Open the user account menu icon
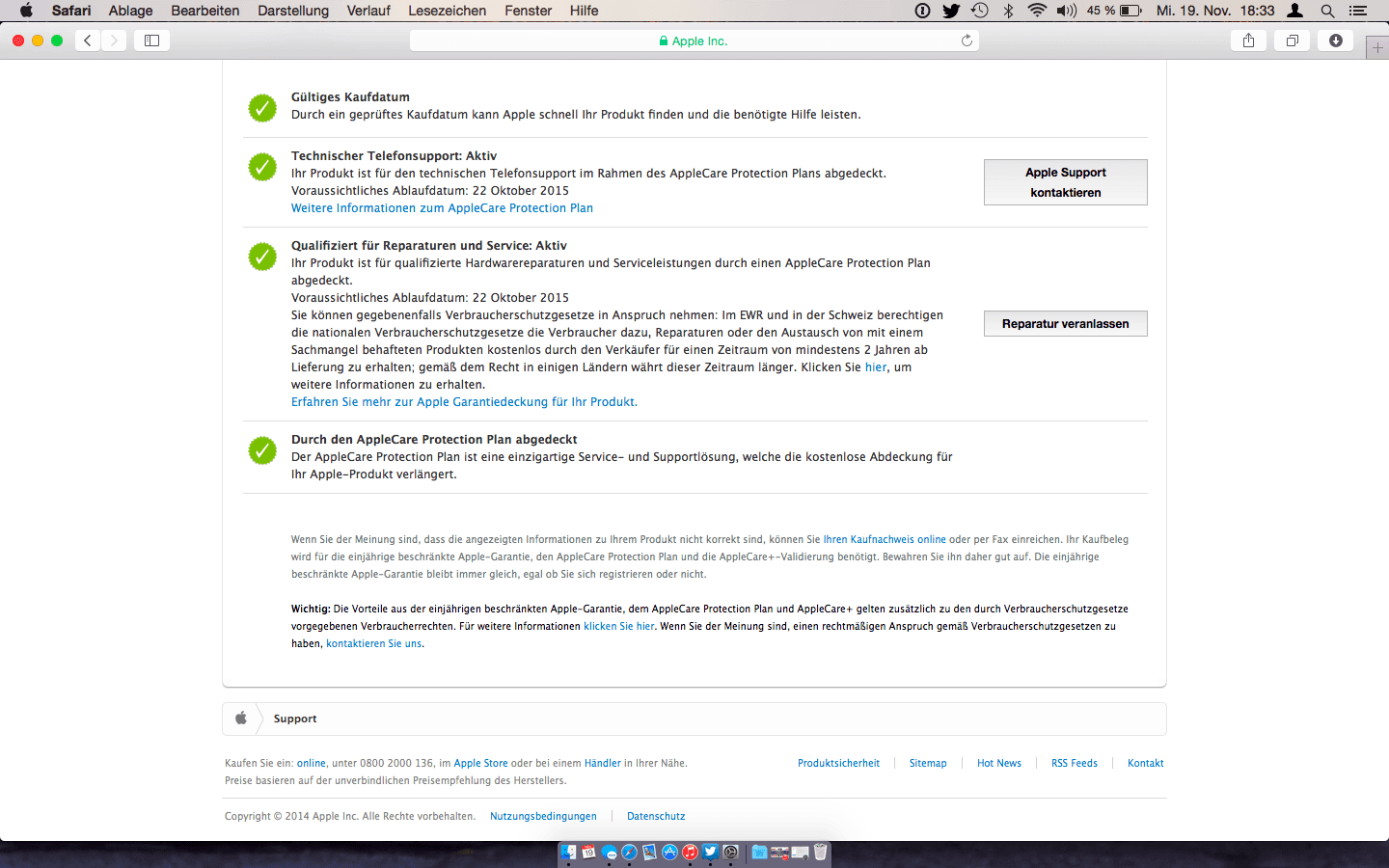The image size is (1389, 868). pos(1295,11)
